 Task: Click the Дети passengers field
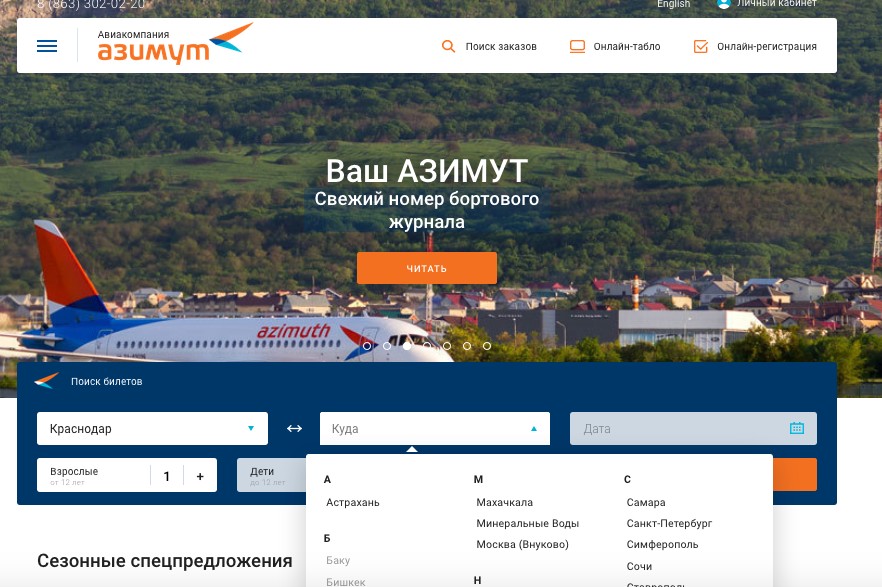pyautogui.click(x=272, y=475)
